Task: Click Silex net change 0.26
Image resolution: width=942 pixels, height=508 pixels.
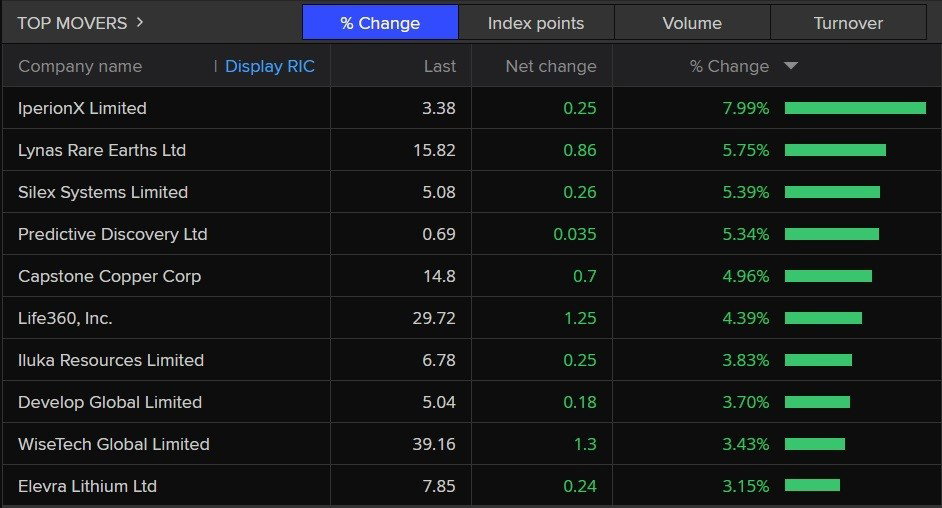Action: click(580, 192)
